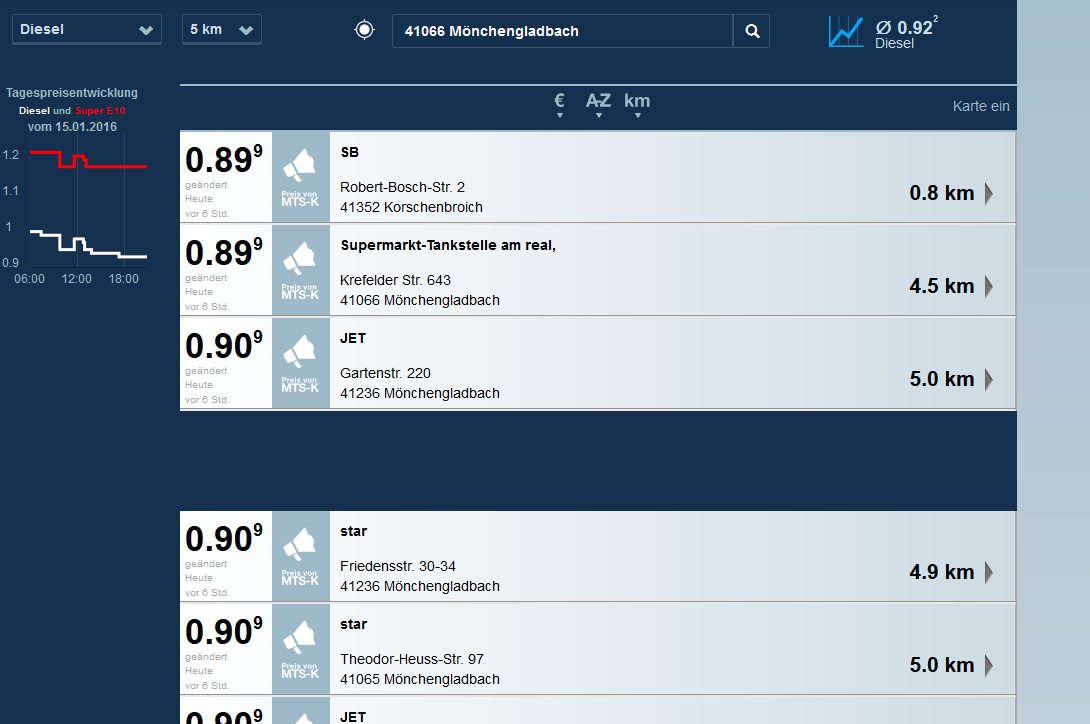Click the 0.89 price of SB station
The image size is (1090, 724).
(x=224, y=159)
